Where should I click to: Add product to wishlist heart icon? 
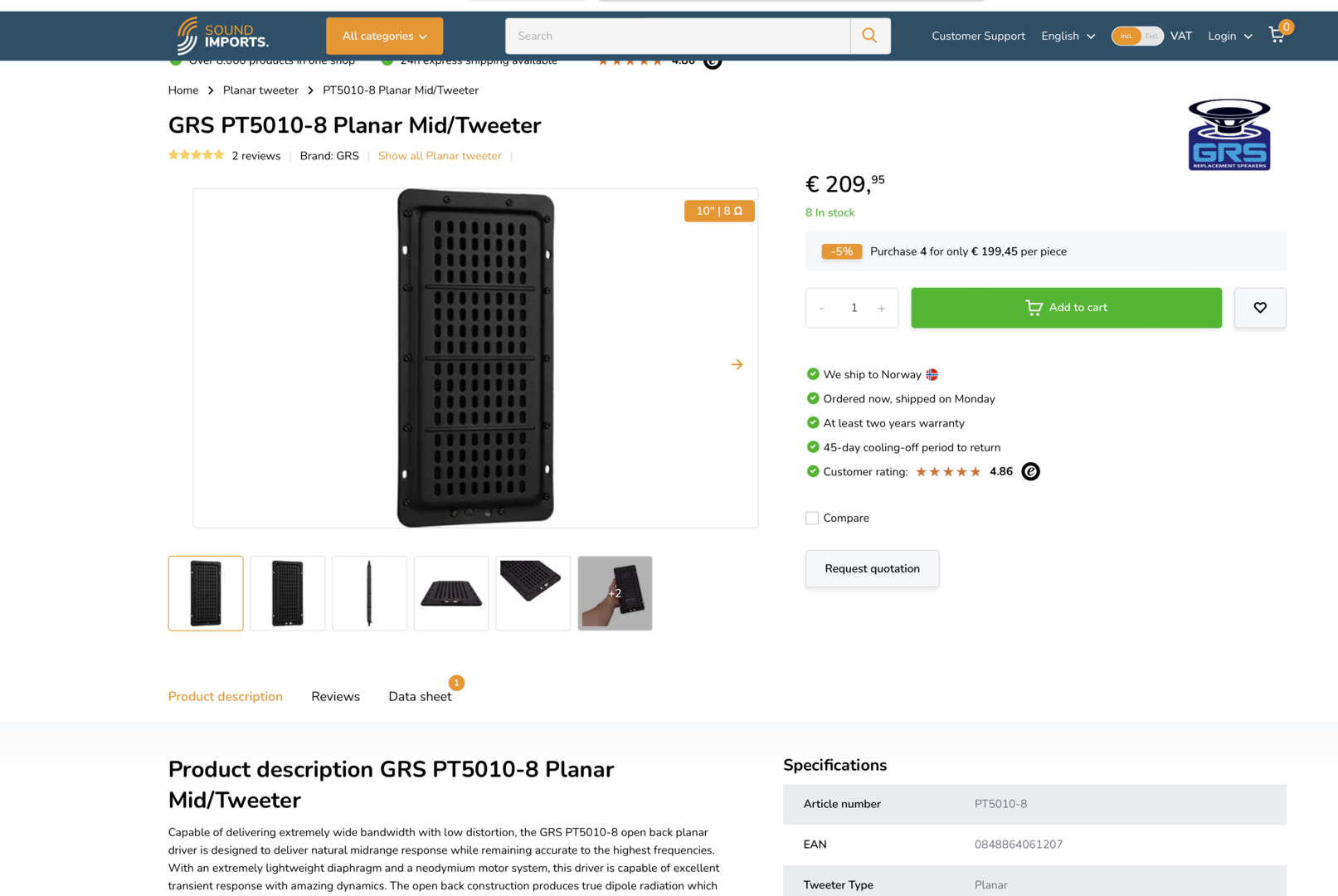pyautogui.click(x=1259, y=308)
